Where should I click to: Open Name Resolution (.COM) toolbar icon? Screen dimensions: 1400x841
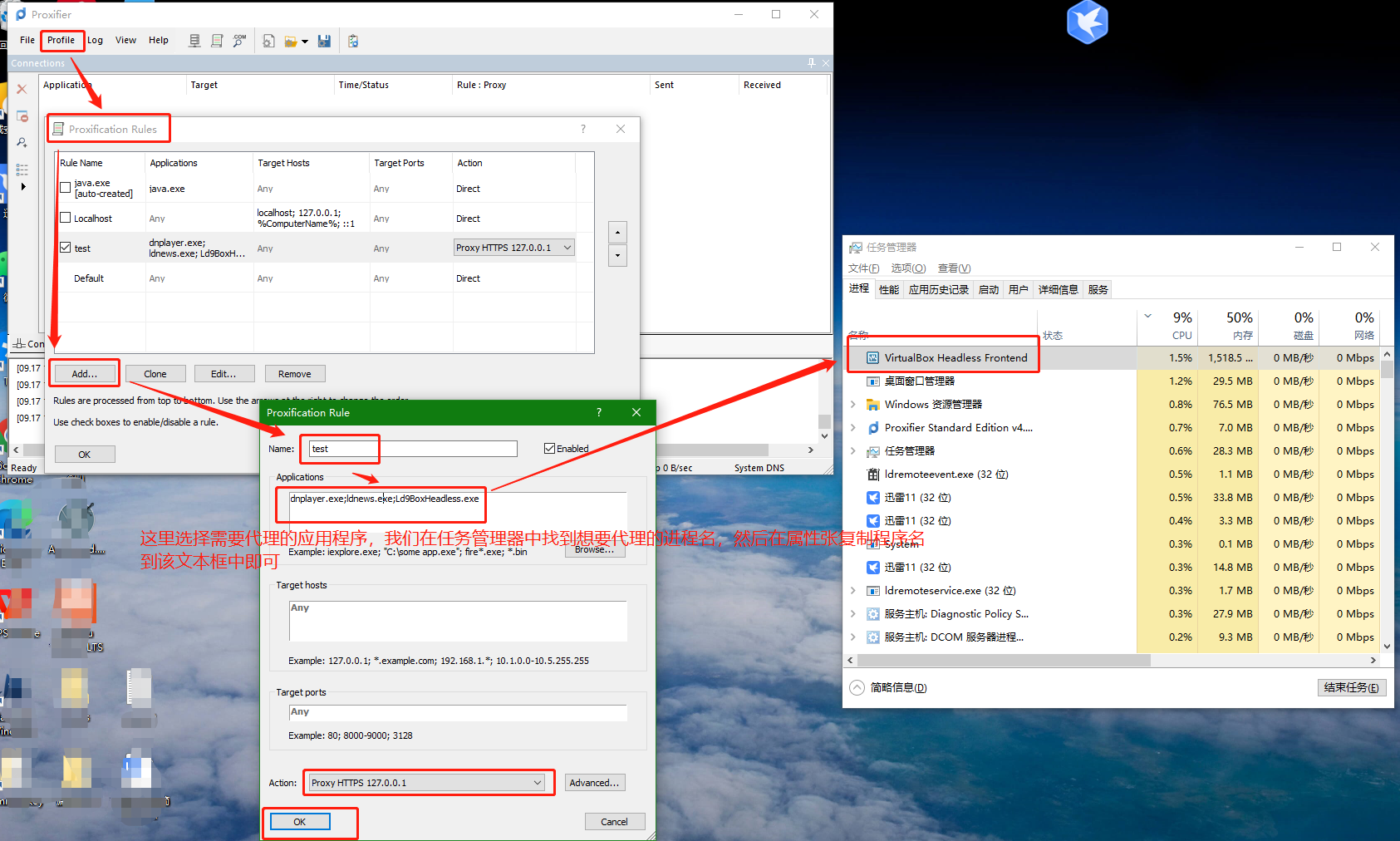pyautogui.click(x=239, y=41)
